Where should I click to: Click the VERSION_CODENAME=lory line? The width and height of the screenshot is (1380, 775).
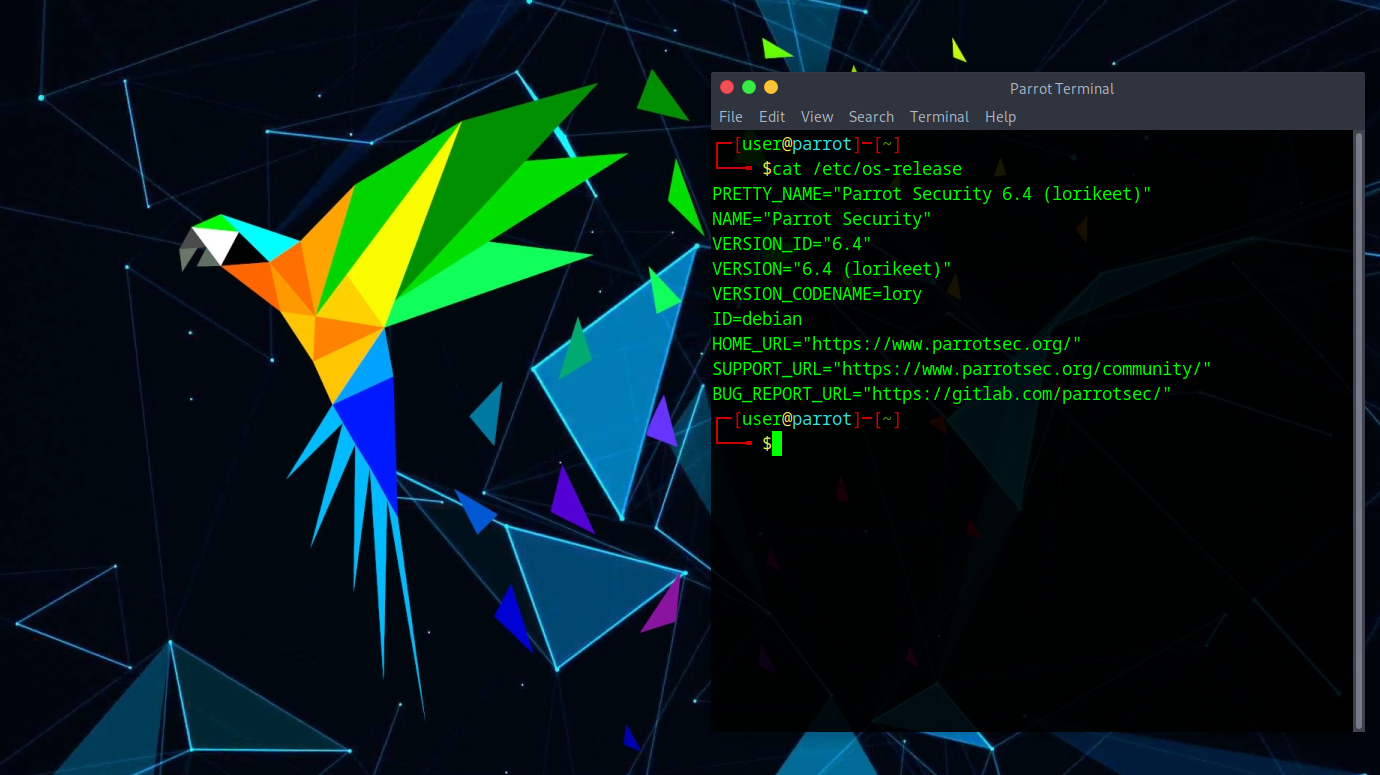click(817, 294)
